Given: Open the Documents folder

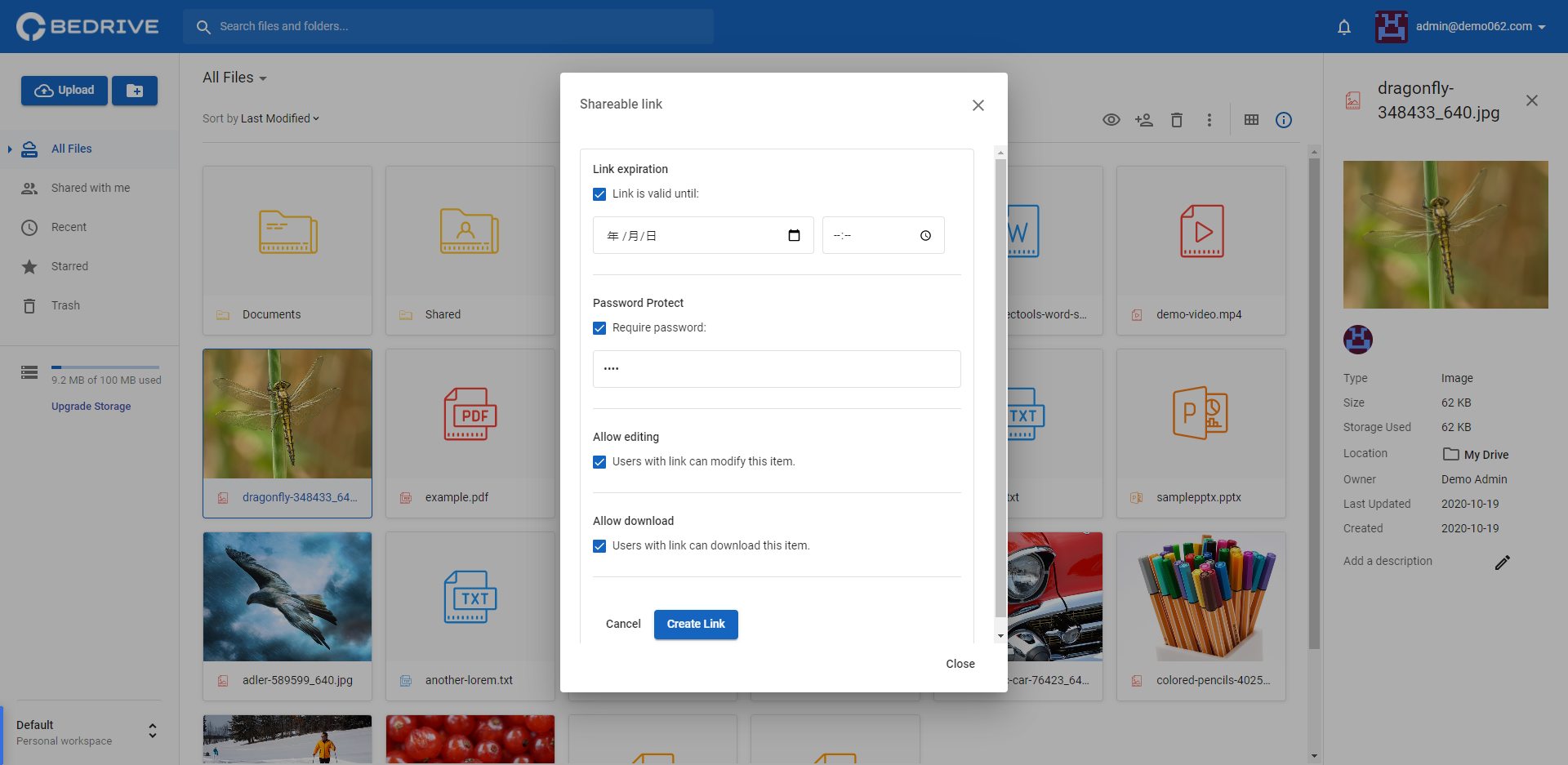Looking at the screenshot, I should (x=287, y=251).
